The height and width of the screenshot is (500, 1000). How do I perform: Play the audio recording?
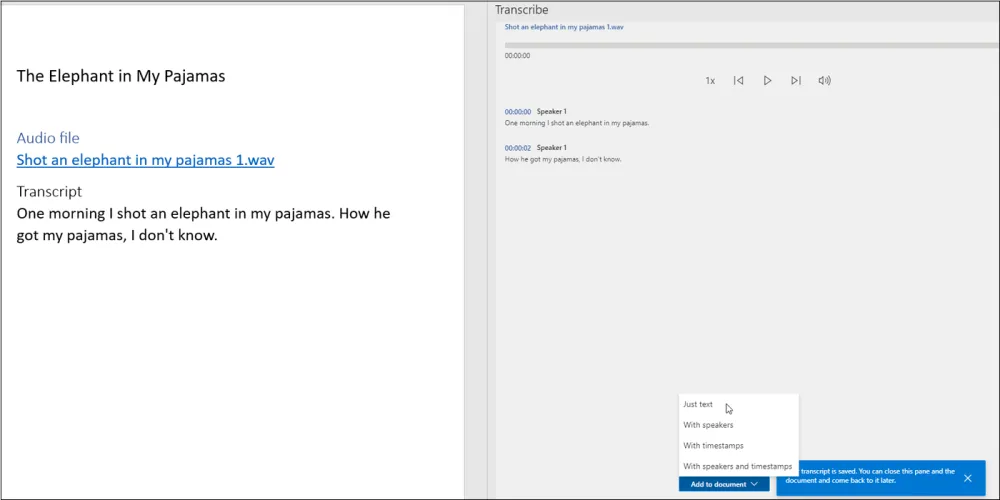tap(767, 81)
